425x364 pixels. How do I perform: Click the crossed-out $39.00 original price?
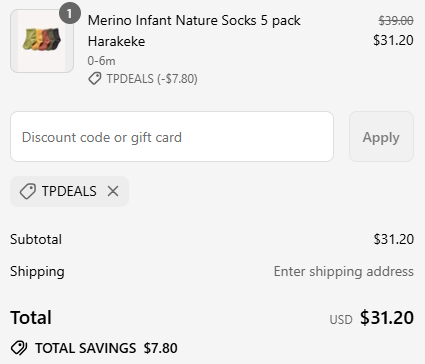tap(396, 21)
